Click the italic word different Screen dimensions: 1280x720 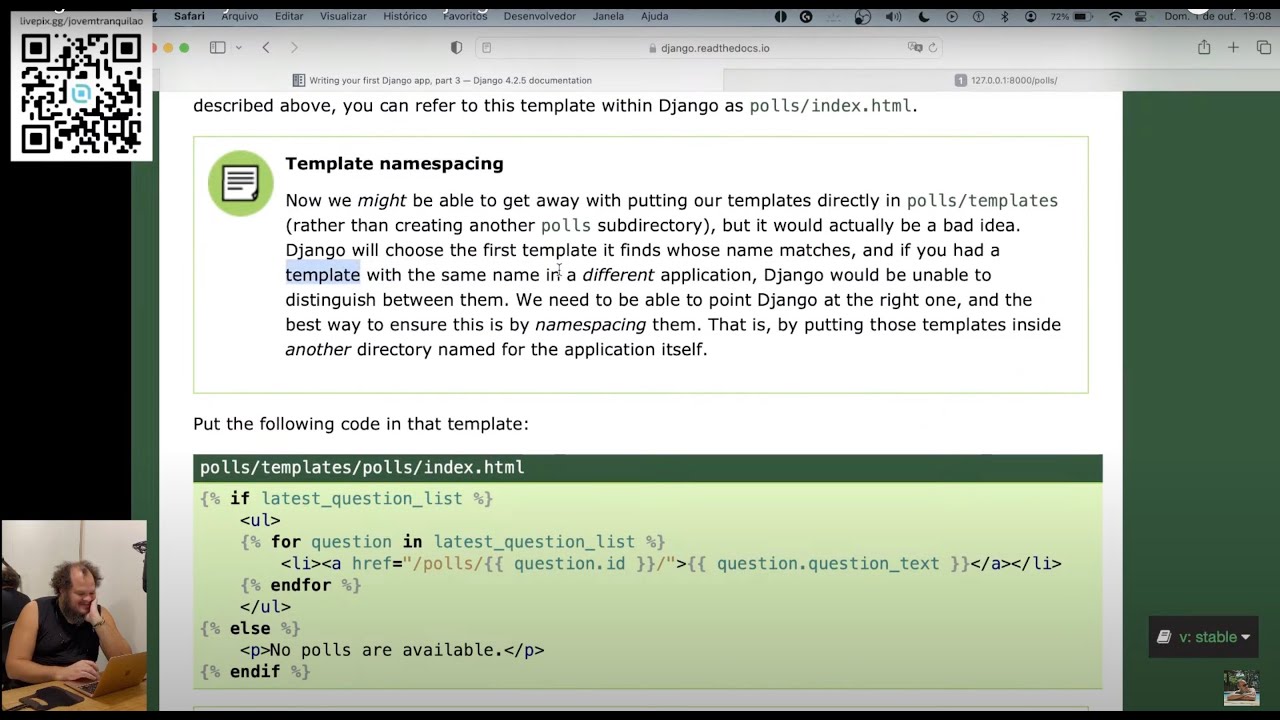[x=618, y=275]
